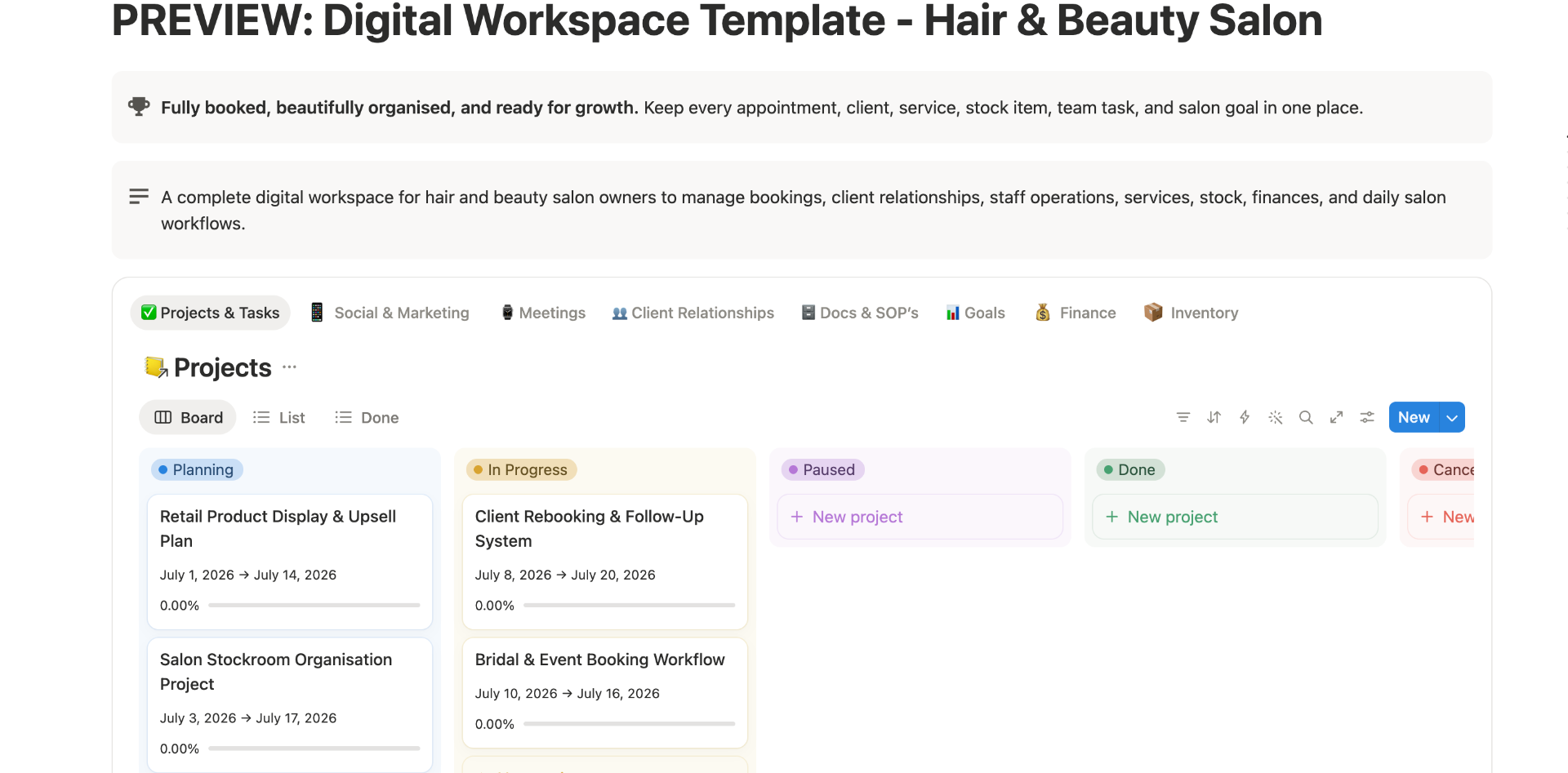Switch to Client Relationships tab
1568x773 pixels.
tap(693, 313)
